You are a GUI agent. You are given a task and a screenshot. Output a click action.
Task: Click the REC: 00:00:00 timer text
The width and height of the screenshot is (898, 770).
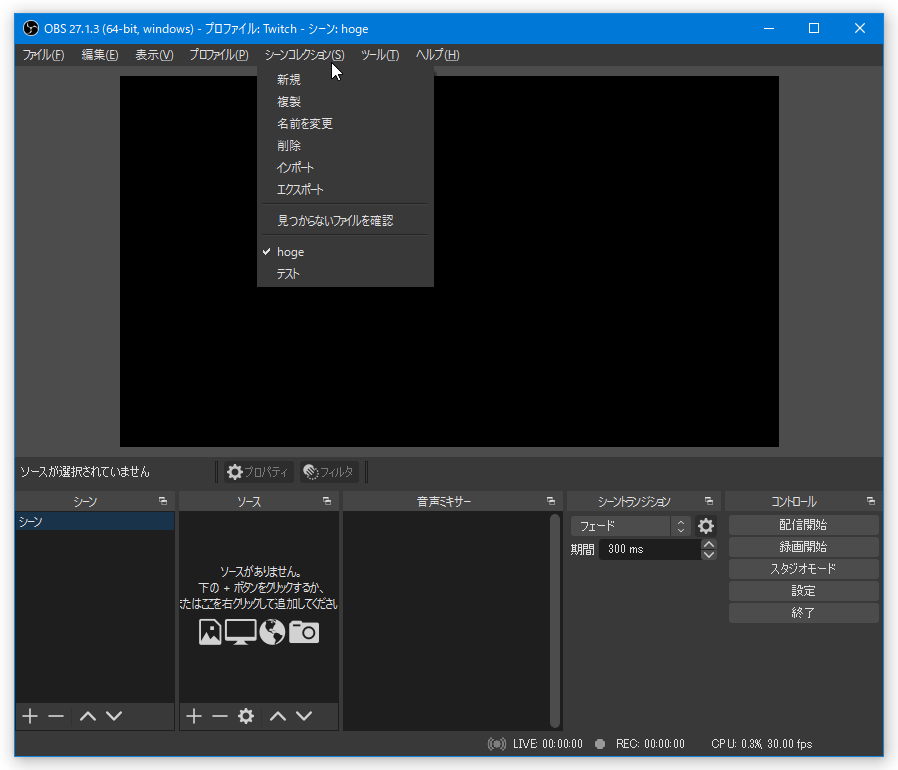[x=650, y=744]
